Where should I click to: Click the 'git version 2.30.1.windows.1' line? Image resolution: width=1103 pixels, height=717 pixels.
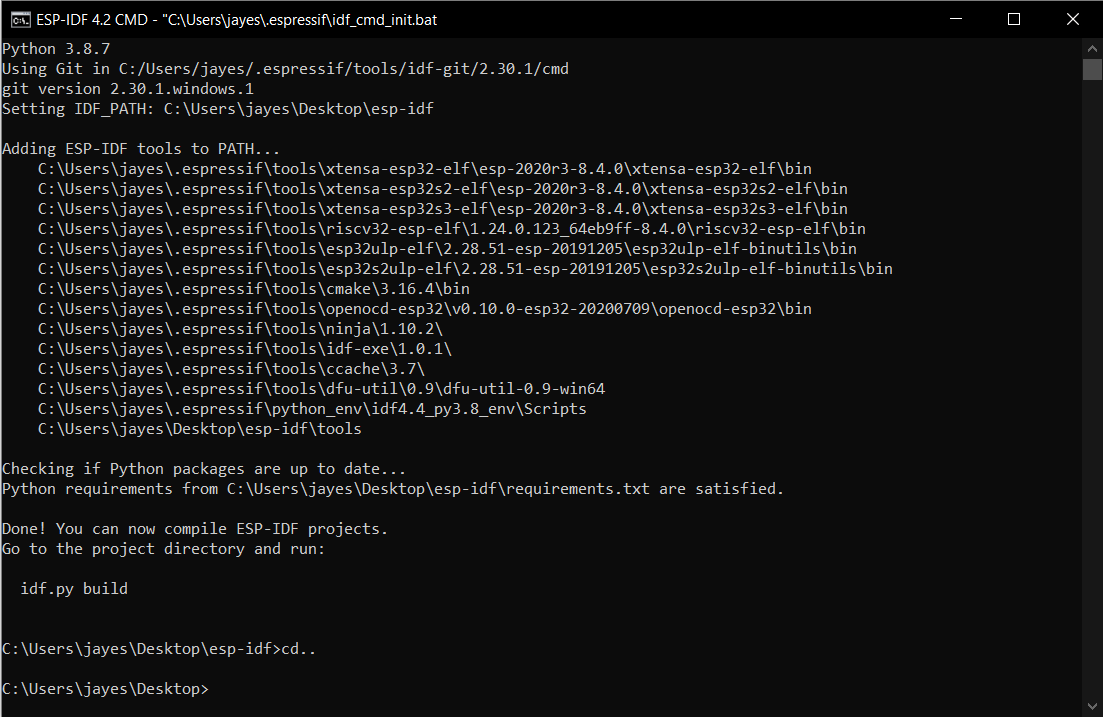point(128,89)
